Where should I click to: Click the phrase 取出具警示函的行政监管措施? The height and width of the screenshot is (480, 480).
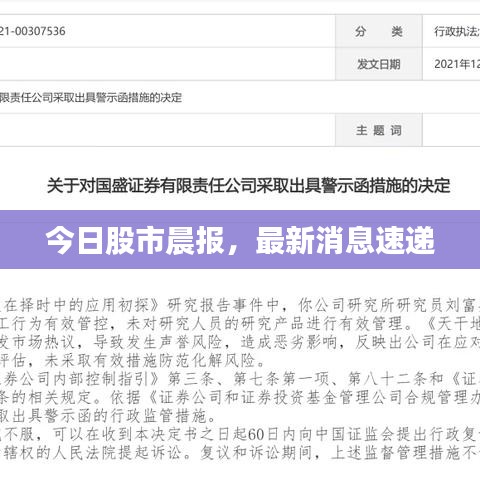pos(104,416)
